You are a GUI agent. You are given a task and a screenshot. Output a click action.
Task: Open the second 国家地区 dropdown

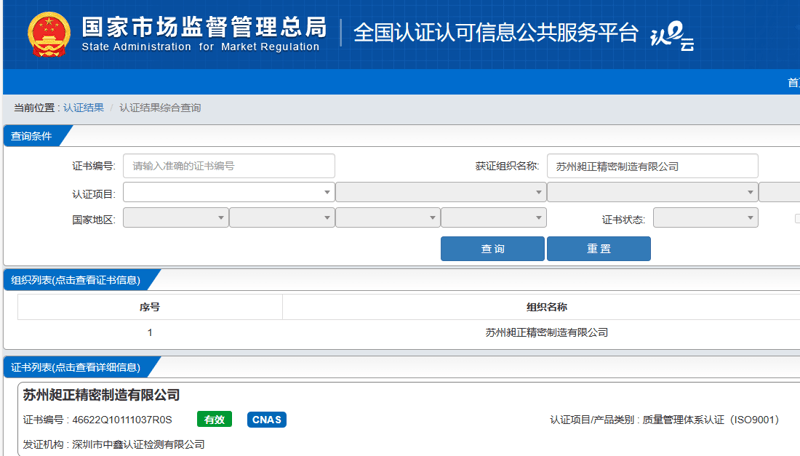click(282, 218)
